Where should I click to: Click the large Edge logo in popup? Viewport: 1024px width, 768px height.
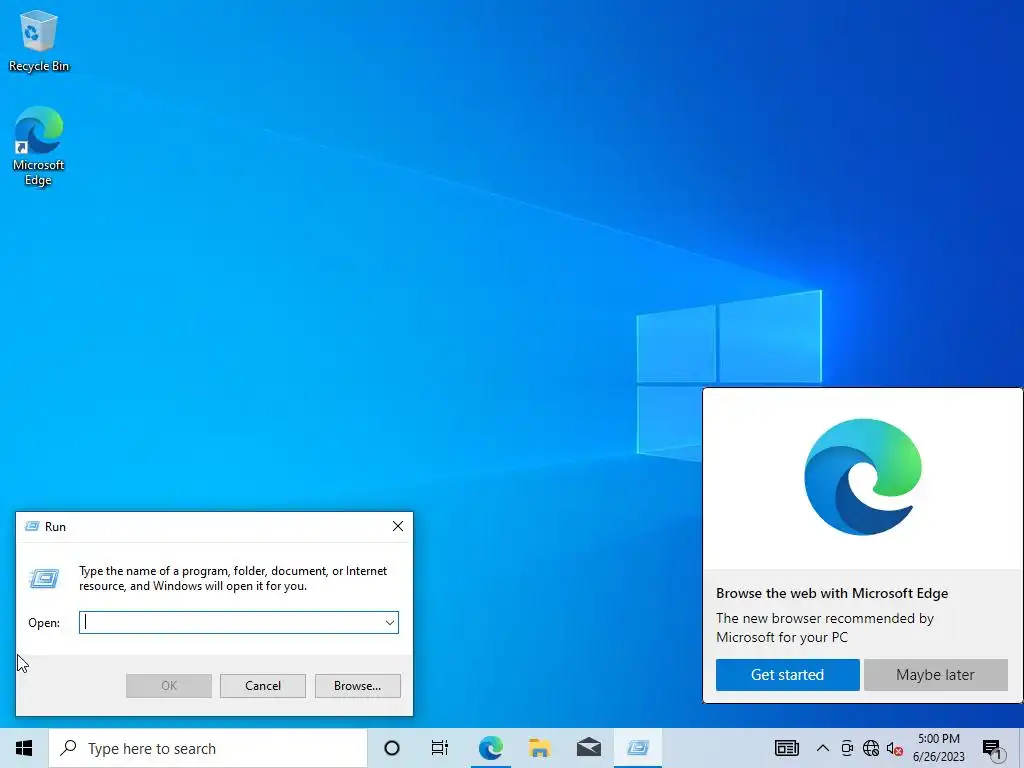pos(863,477)
